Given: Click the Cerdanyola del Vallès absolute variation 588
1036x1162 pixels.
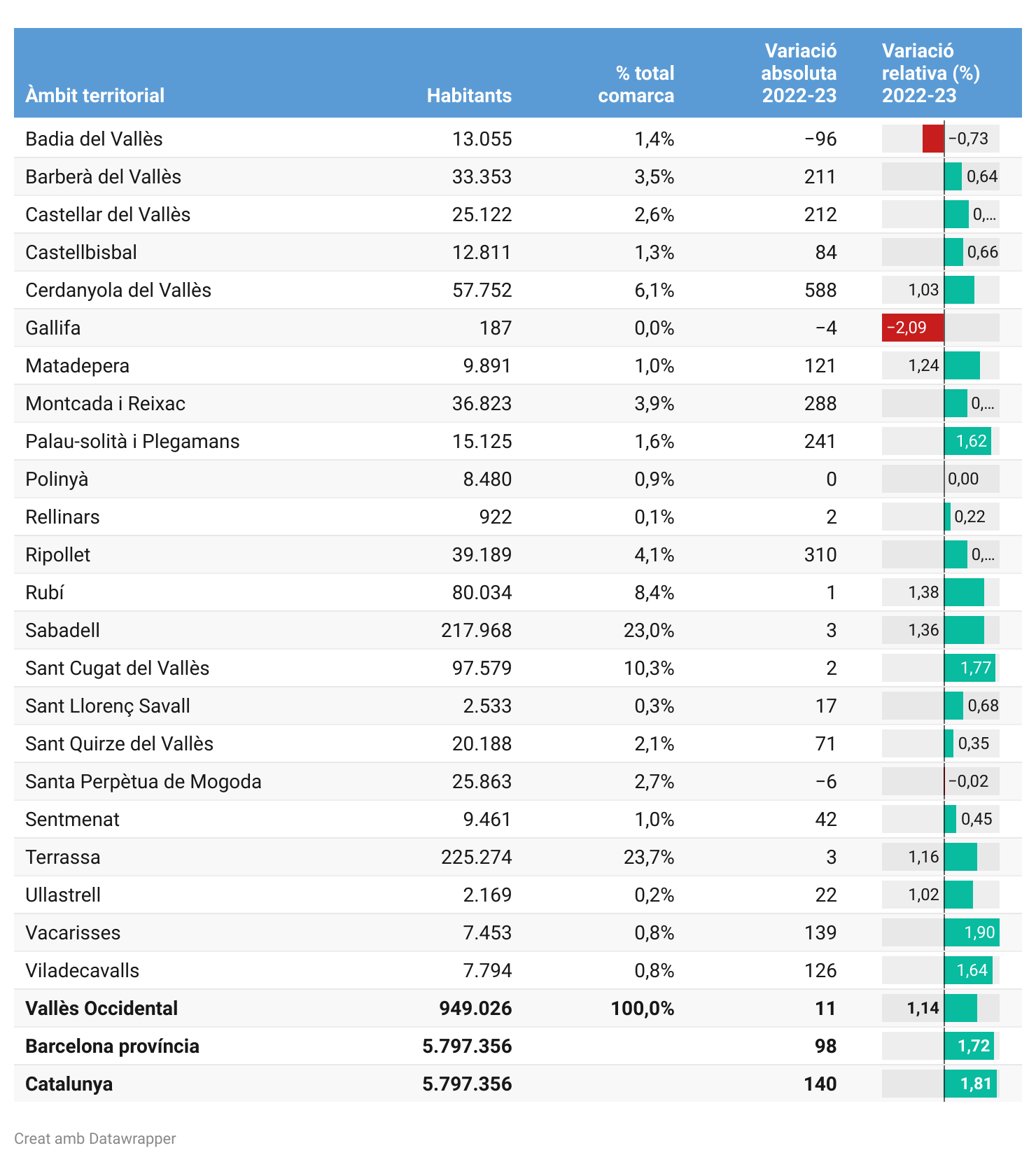Looking at the screenshot, I should (820, 290).
